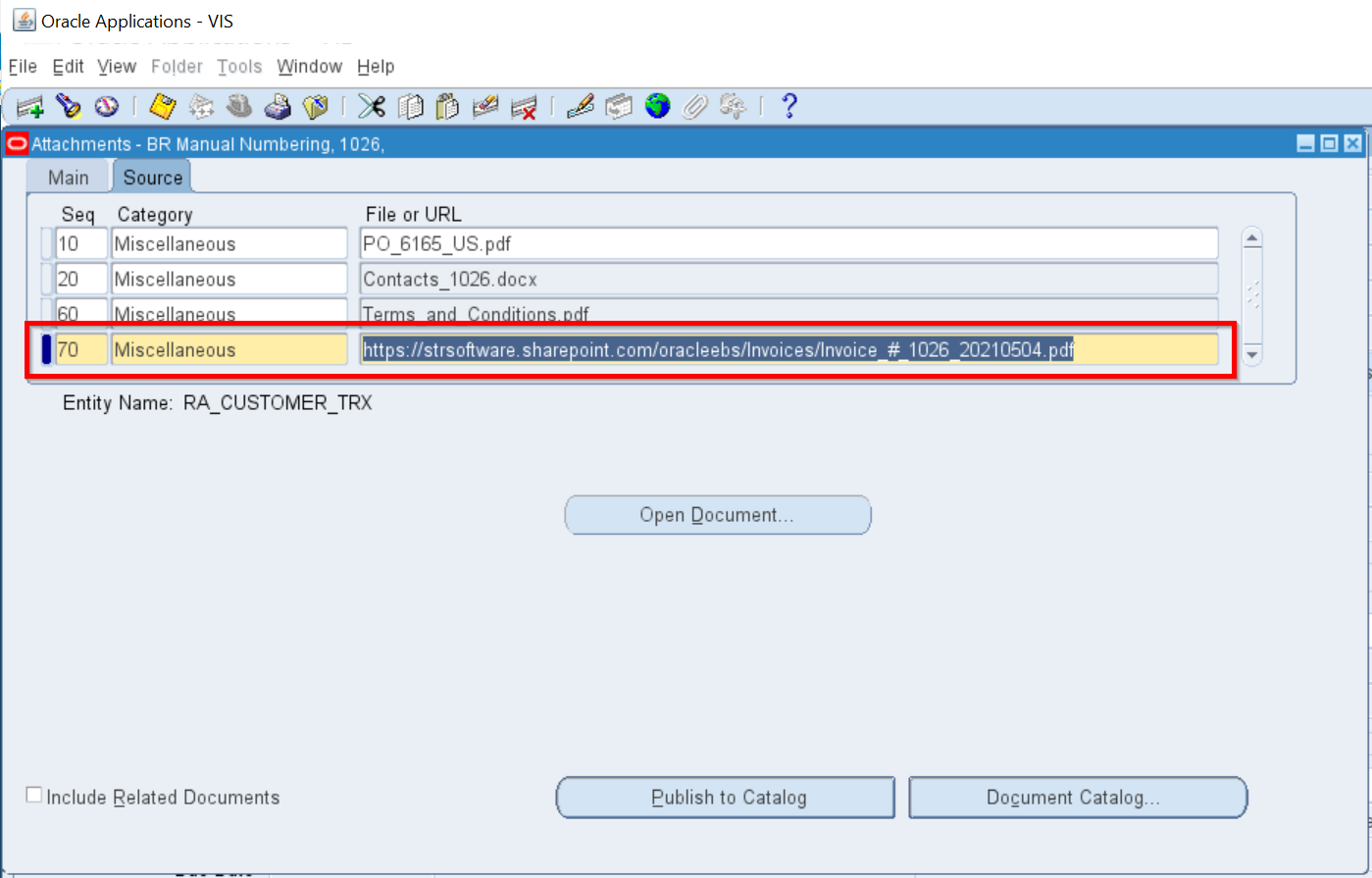Click the Clear Record eraser icon
The height and width of the screenshot is (878, 1372).
485,106
